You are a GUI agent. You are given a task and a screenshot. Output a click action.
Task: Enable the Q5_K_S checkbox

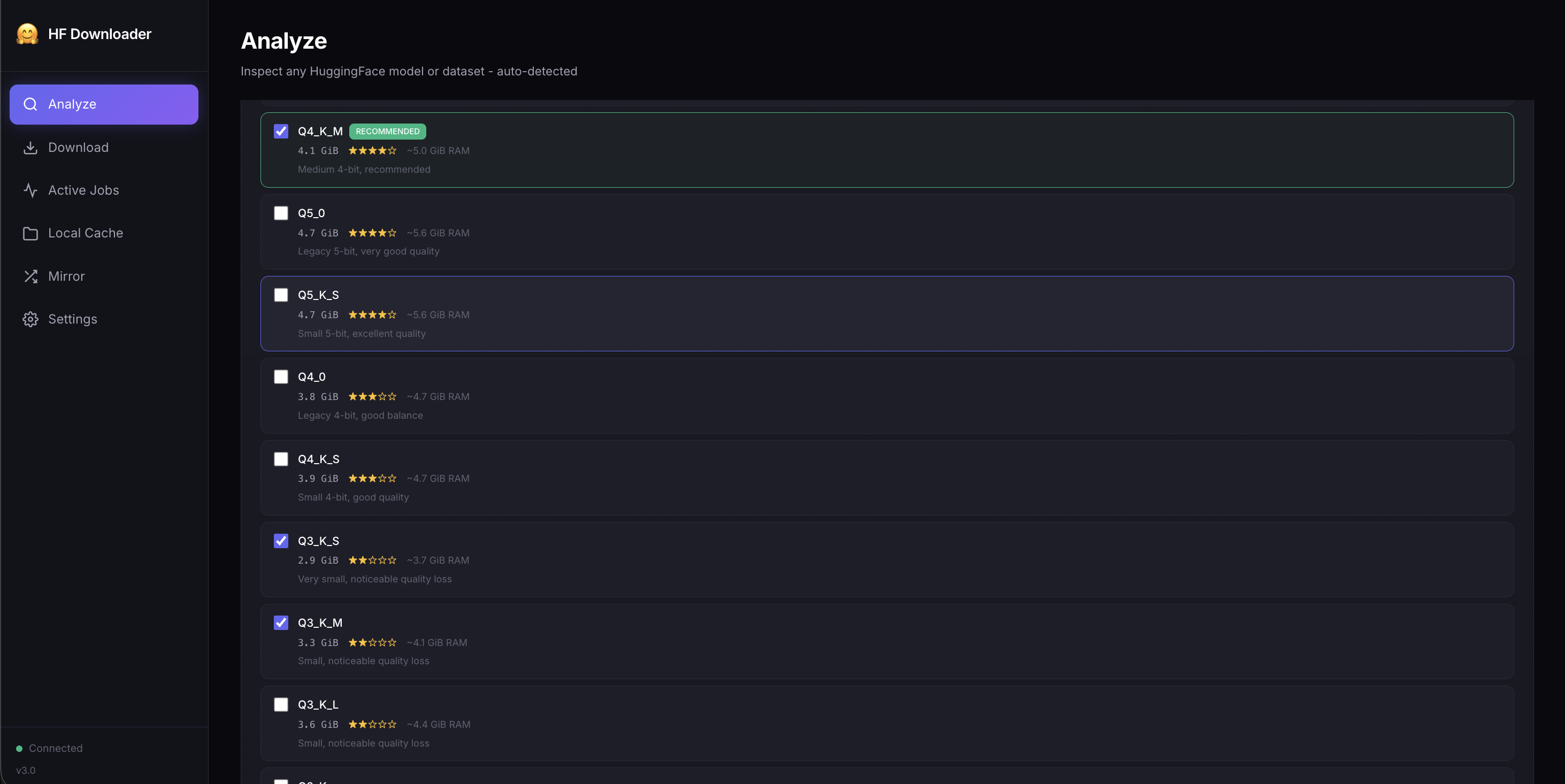tap(281, 295)
